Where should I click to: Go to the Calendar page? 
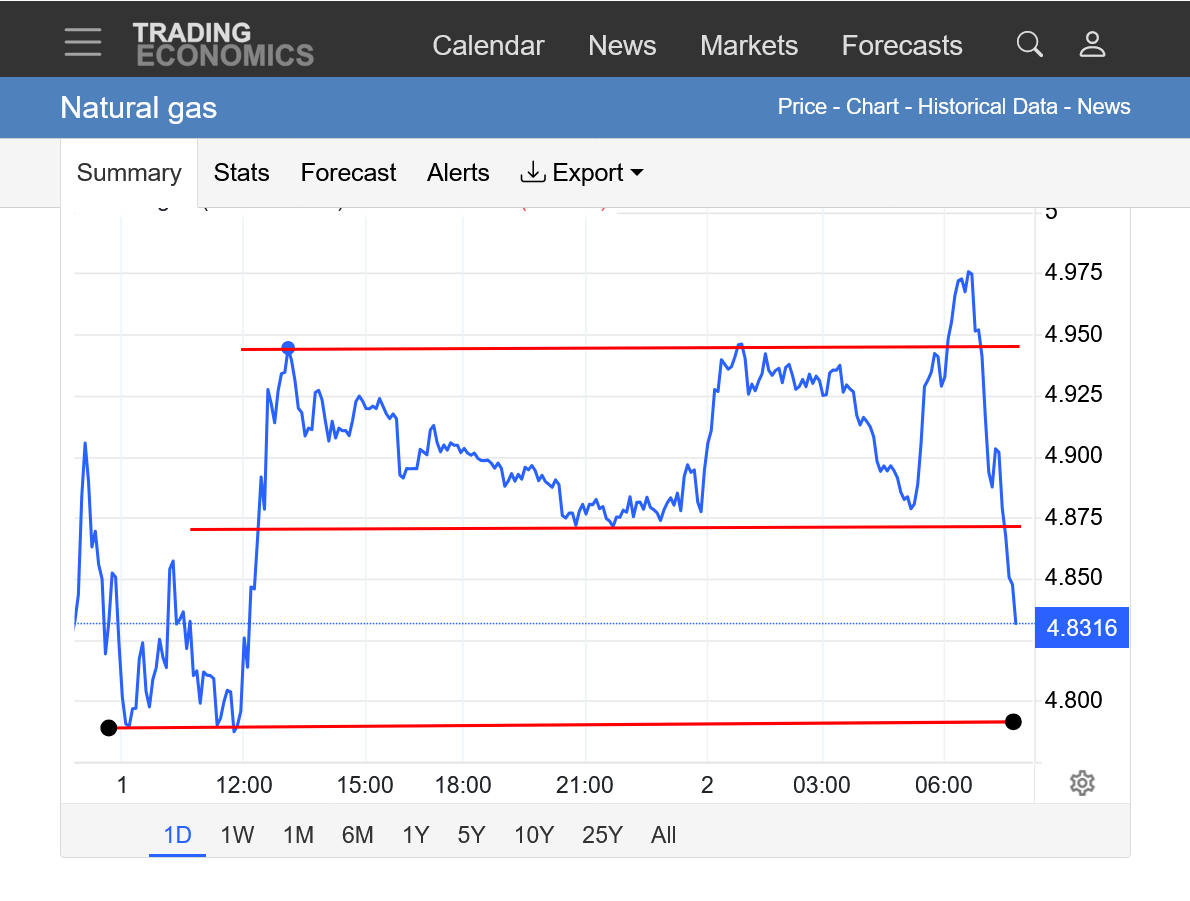pos(488,46)
